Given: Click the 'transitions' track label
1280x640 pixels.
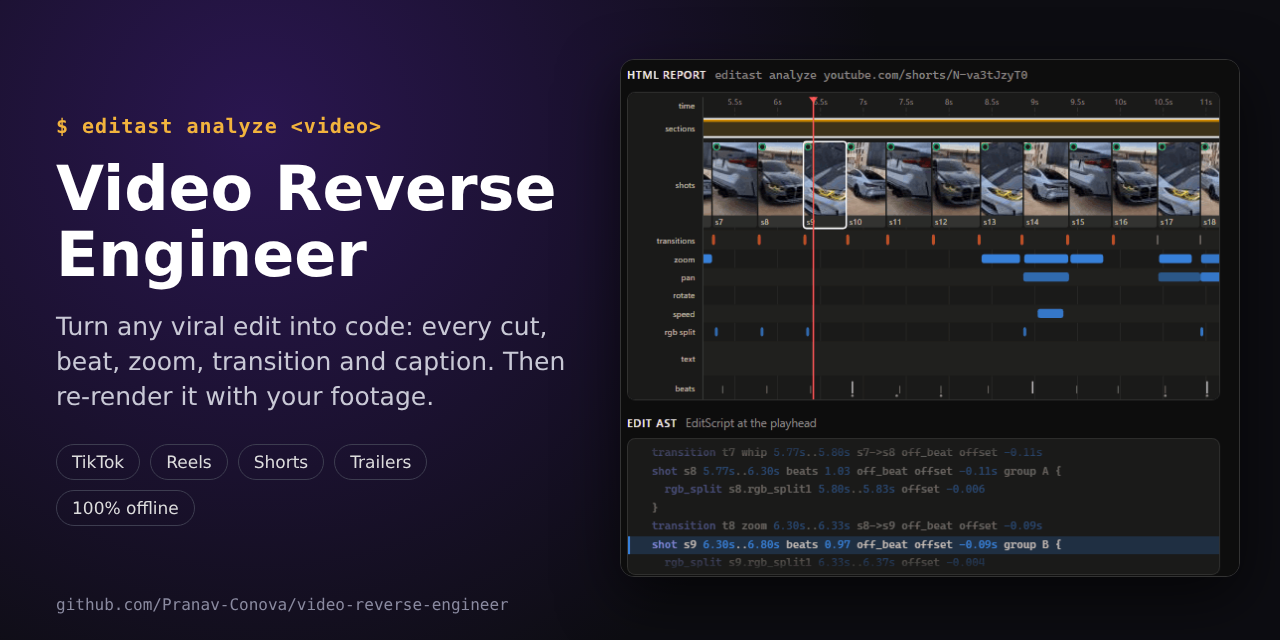Looking at the screenshot, I should [x=675, y=241].
